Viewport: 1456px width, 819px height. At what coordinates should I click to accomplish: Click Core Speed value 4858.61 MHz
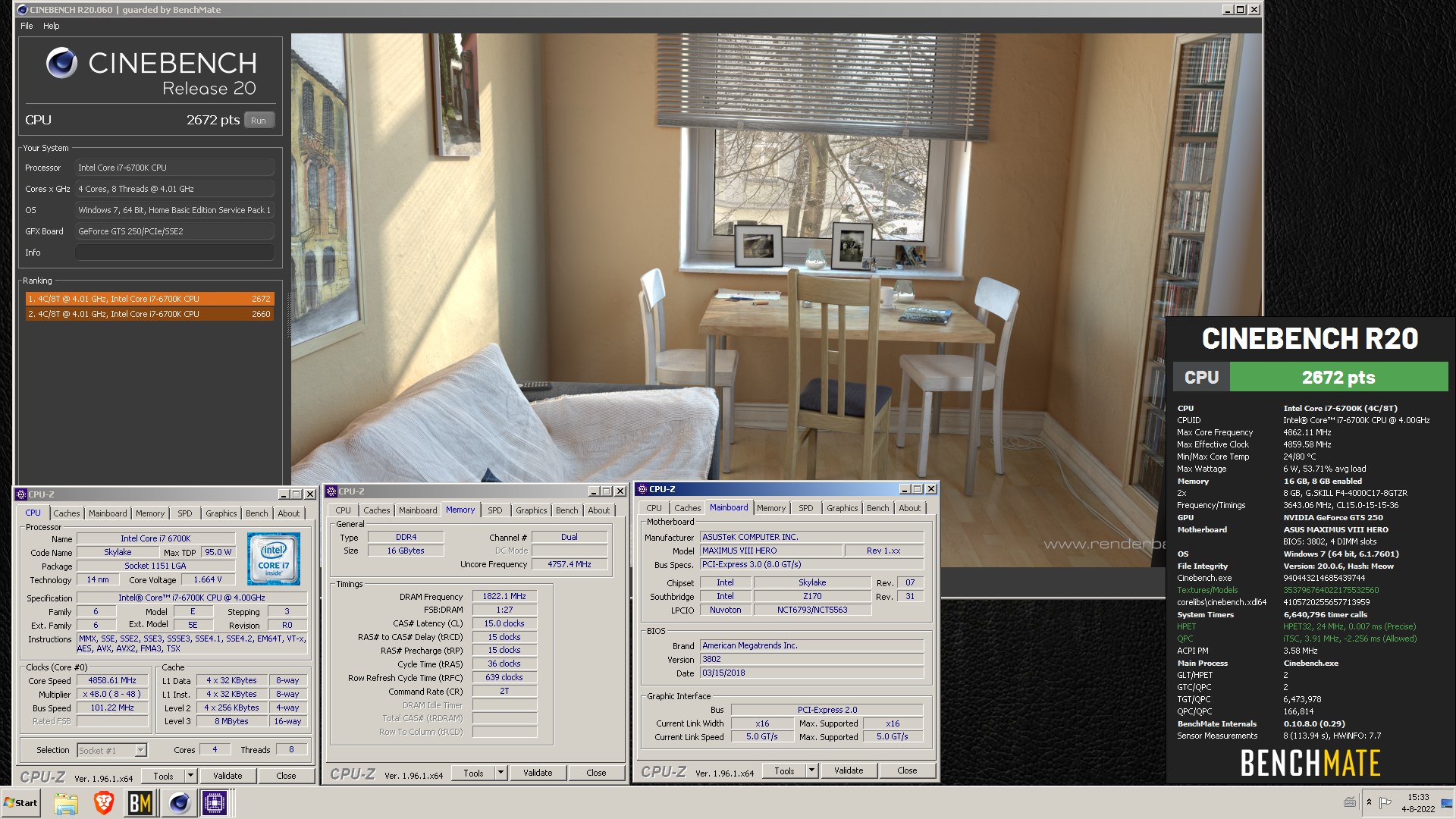[112, 680]
